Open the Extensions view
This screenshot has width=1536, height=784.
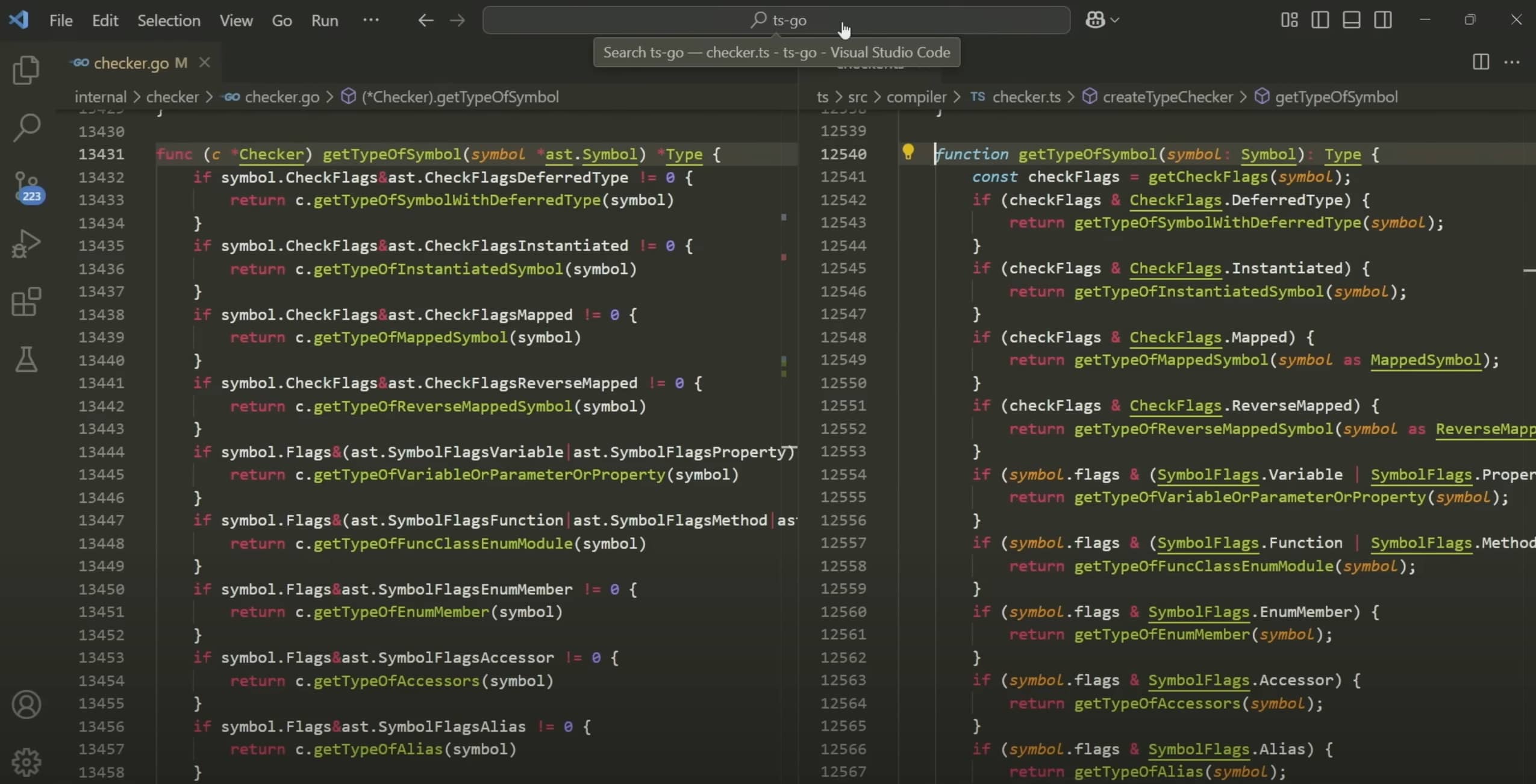[x=26, y=301]
